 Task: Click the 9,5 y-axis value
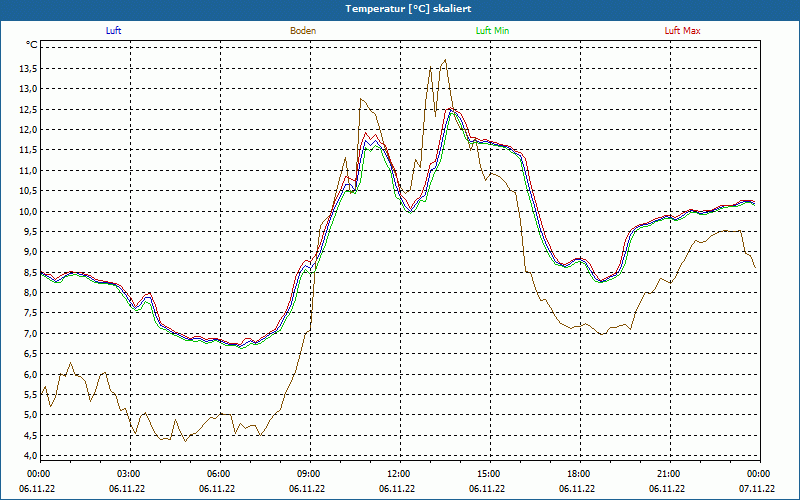pos(31,232)
